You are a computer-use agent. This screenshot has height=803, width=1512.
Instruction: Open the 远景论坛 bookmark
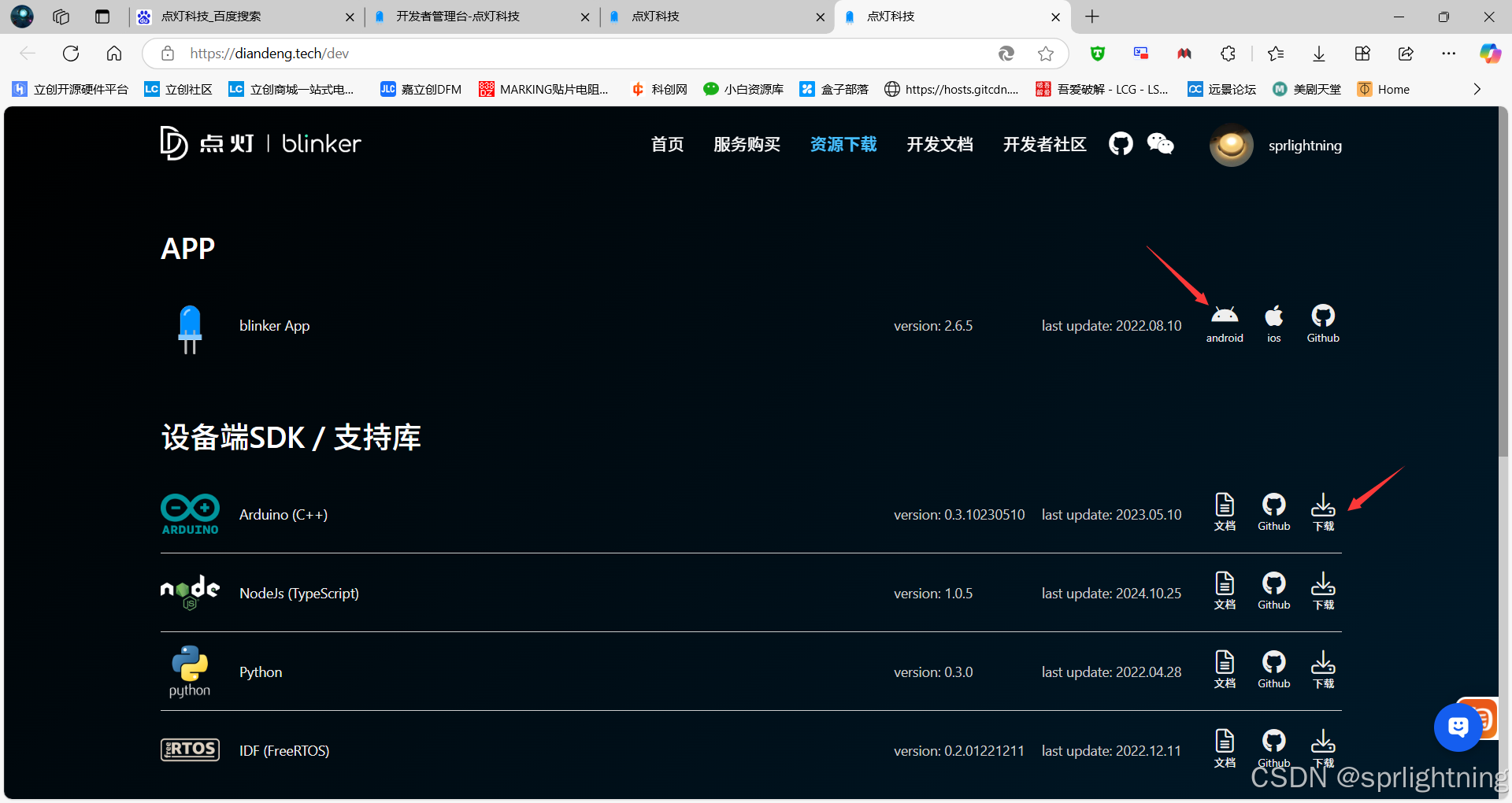pyautogui.click(x=1222, y=89)
